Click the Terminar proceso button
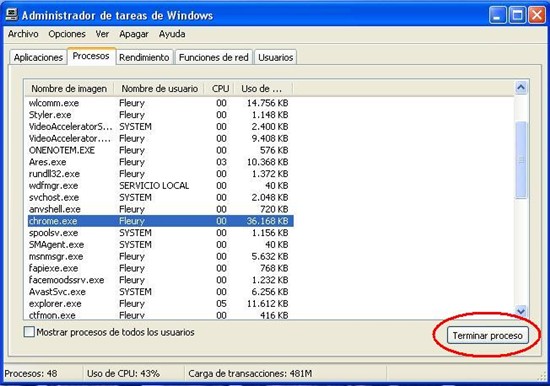The image size is (550, 386). click(x=488, y=335)
